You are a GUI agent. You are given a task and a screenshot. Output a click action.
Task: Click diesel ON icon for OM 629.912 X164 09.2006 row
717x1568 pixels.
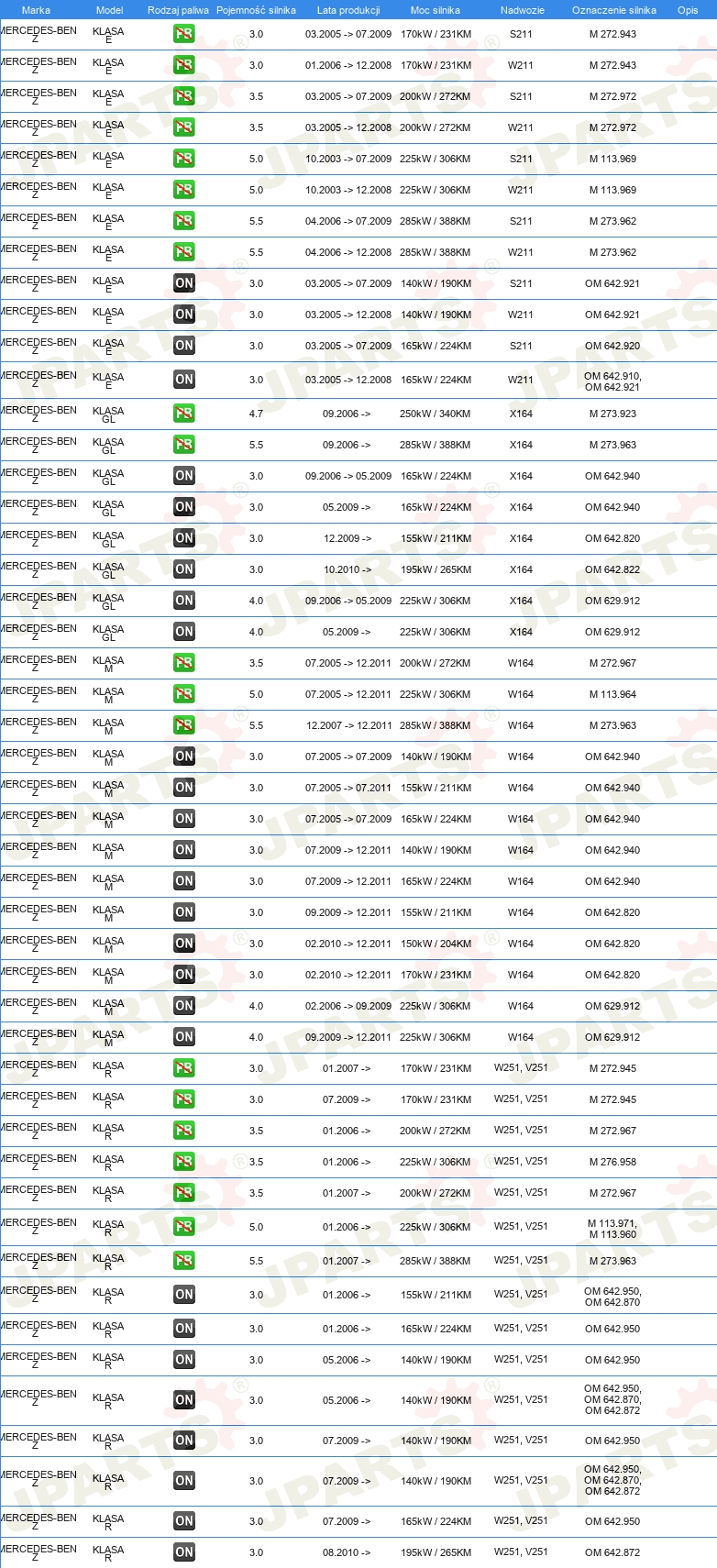[184, 601]
